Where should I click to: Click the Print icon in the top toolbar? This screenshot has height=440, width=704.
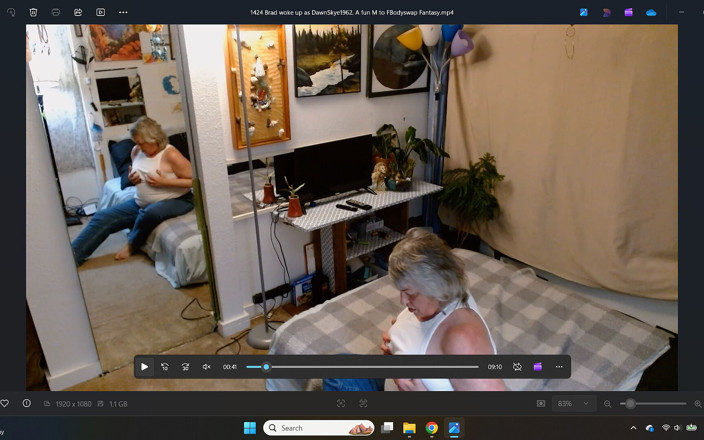click(x=56, y=13)
